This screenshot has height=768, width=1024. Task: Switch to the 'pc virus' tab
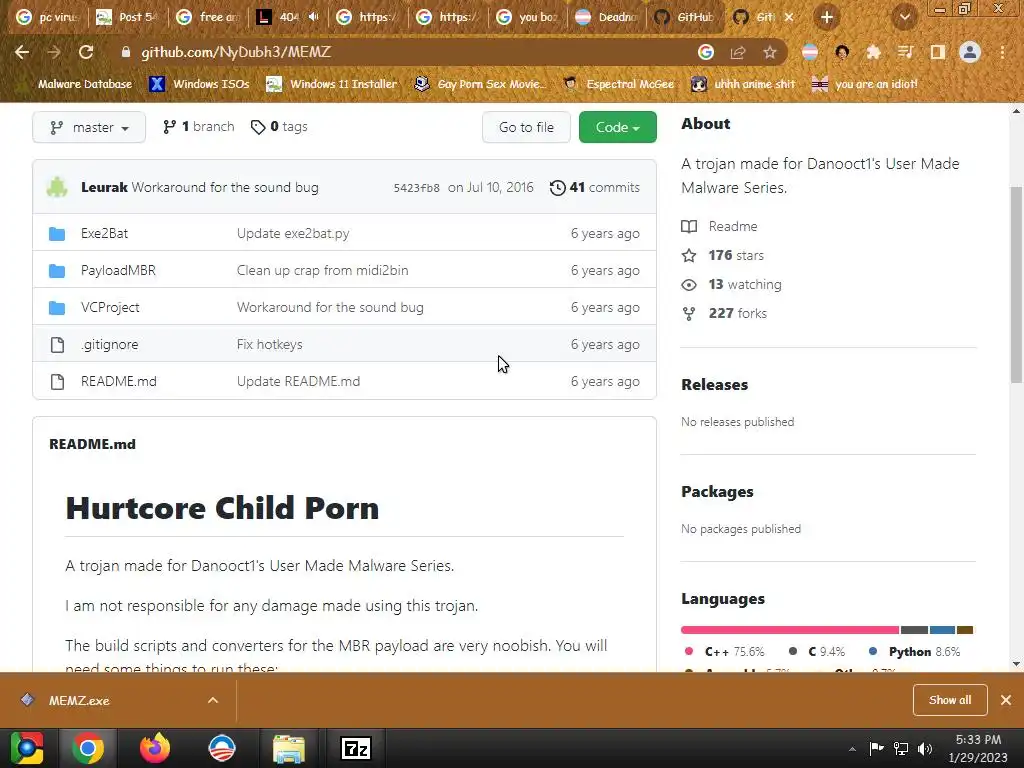coord(47,17)
